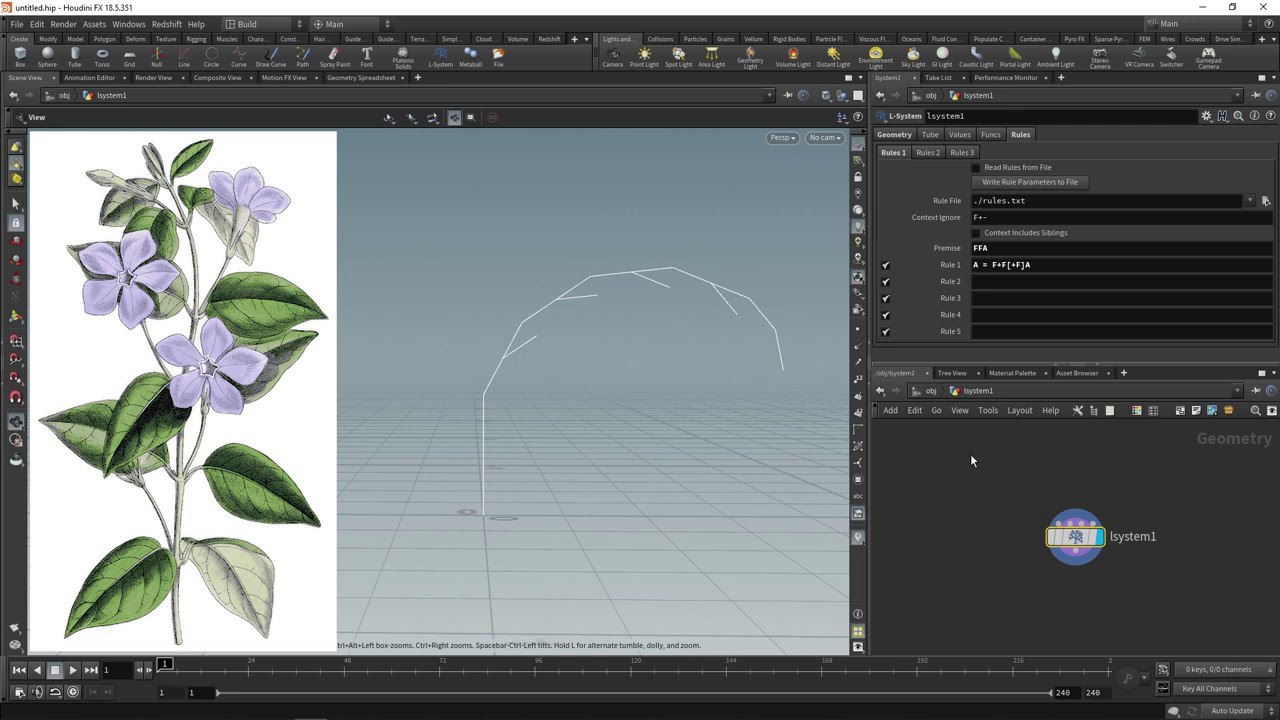
Task: Select the L-System shelf tool
Action: tap(441, 57)
